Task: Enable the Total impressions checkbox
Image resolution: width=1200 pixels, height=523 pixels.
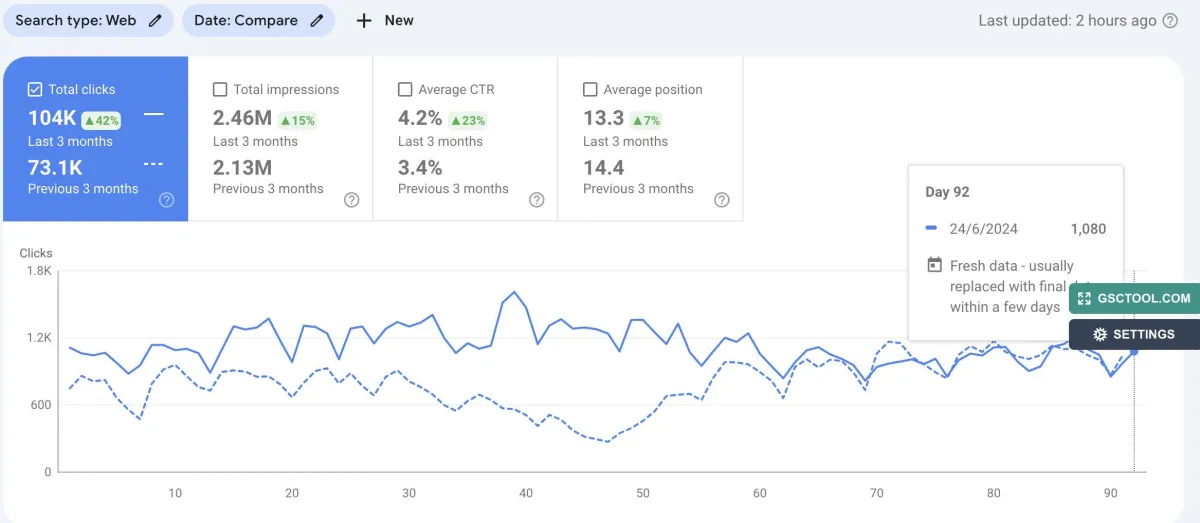Action: [220, 89]
